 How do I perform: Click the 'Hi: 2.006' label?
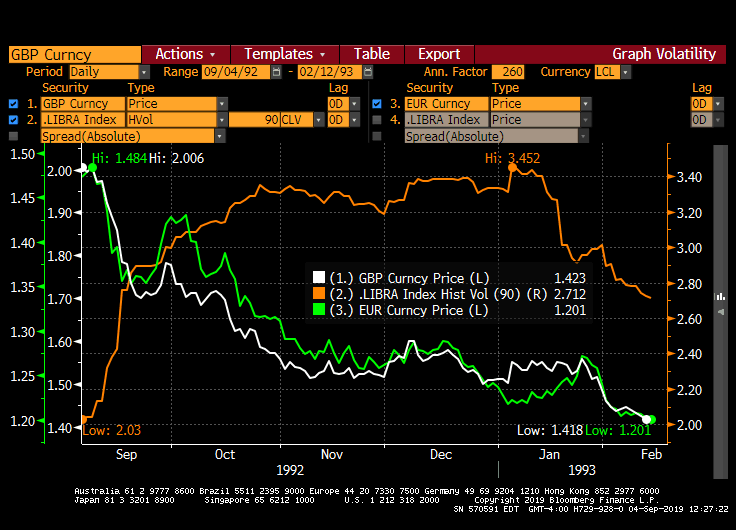176,158
